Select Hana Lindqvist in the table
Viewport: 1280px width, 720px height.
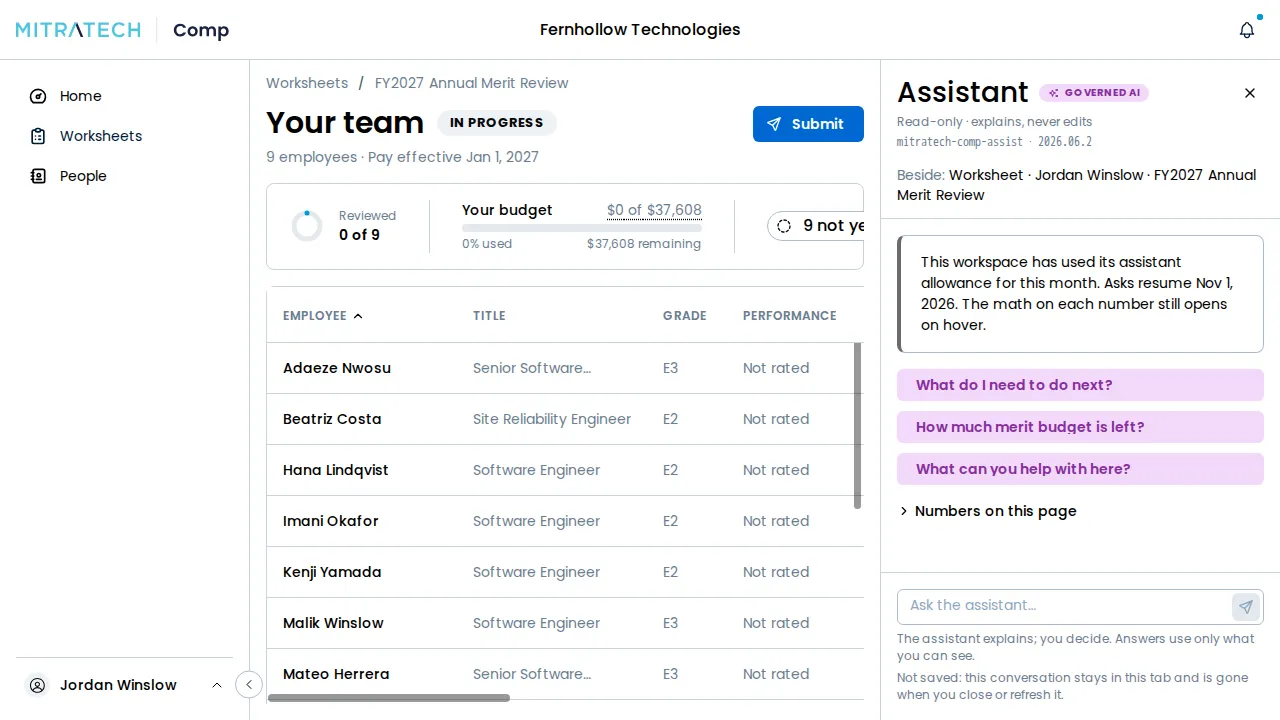[x=565, y=470]
